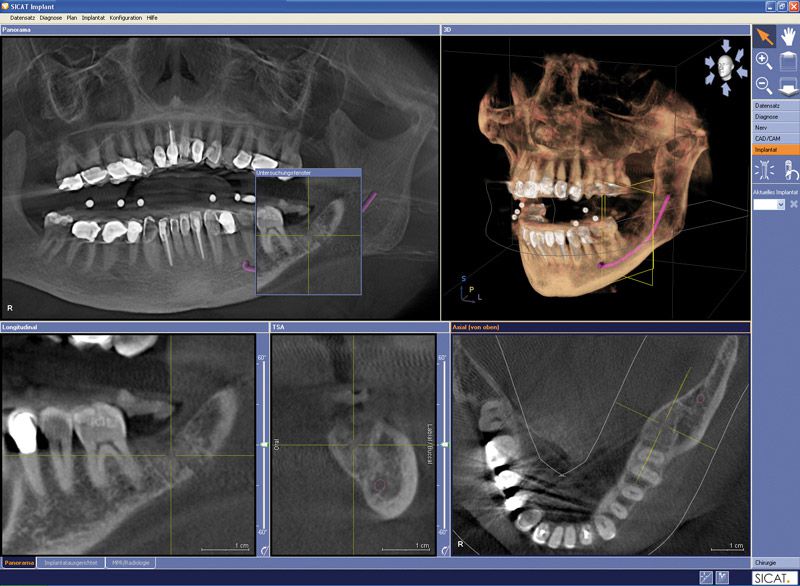This screenshot has width=800, height=586.
Task: Select the hand pan tool
Action: pos(787,36)
